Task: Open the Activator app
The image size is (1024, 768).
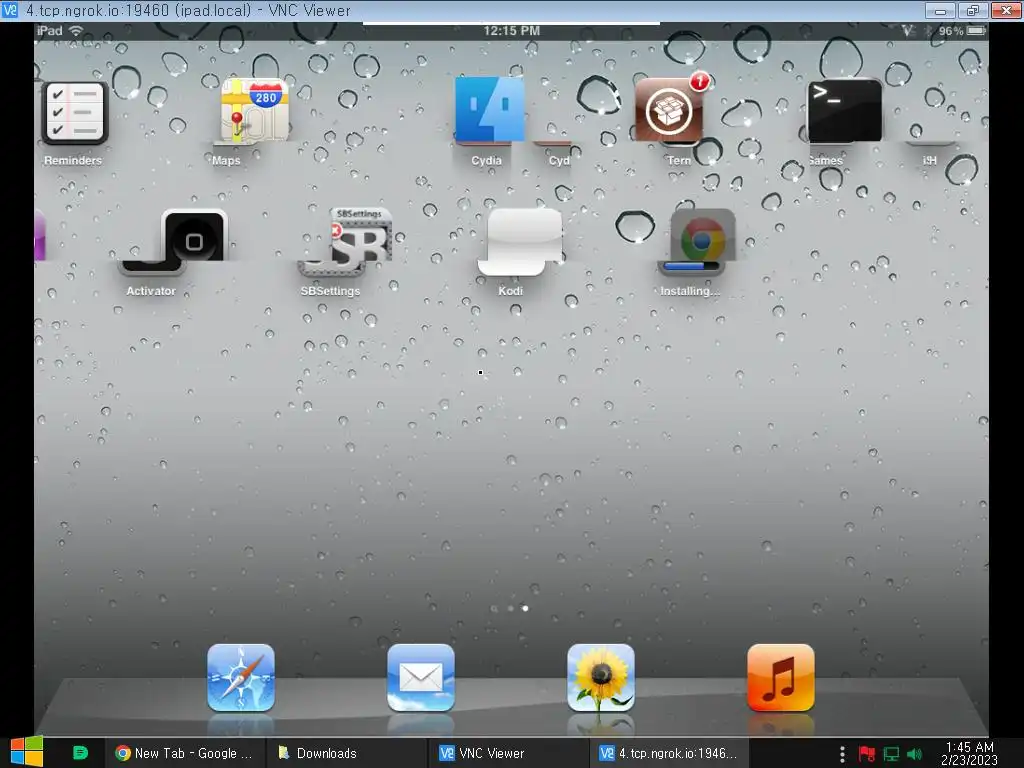Action: (194, 236)
